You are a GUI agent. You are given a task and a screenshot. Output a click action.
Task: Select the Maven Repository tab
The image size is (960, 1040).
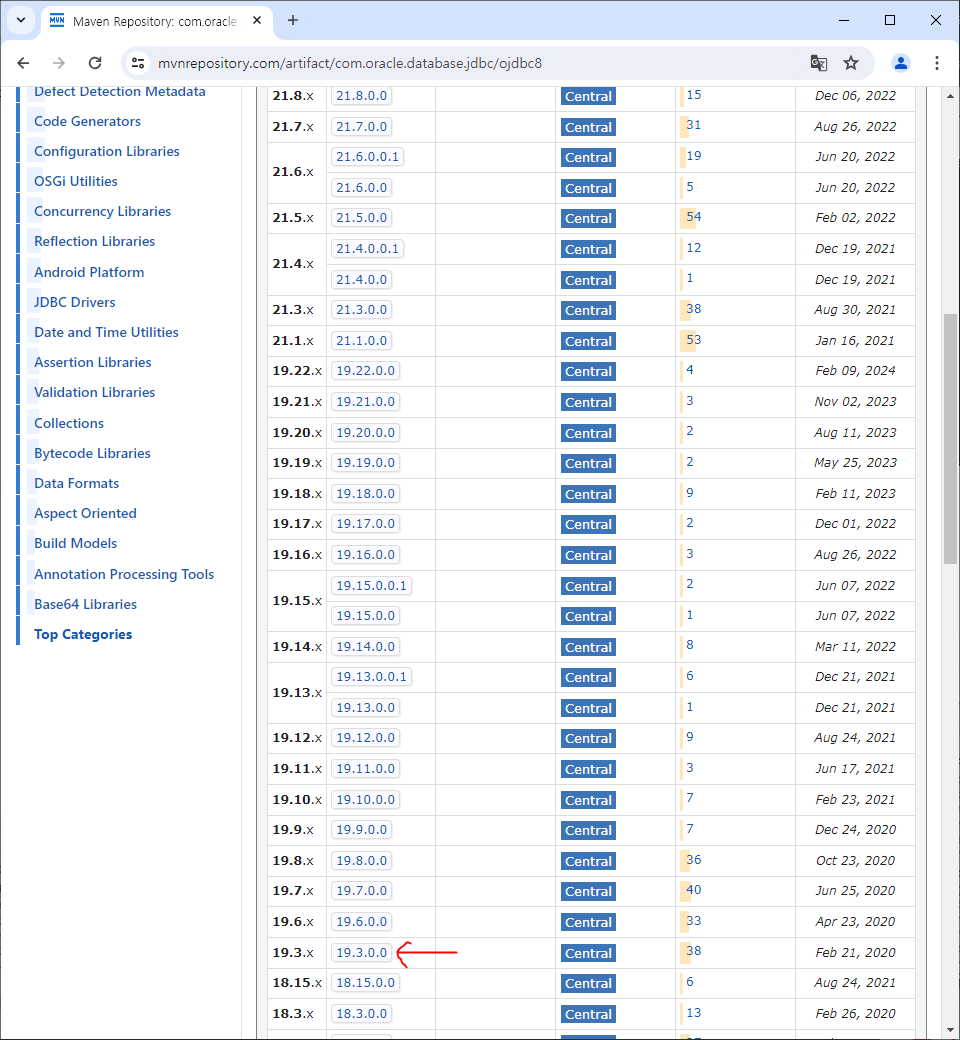(156, 21)
